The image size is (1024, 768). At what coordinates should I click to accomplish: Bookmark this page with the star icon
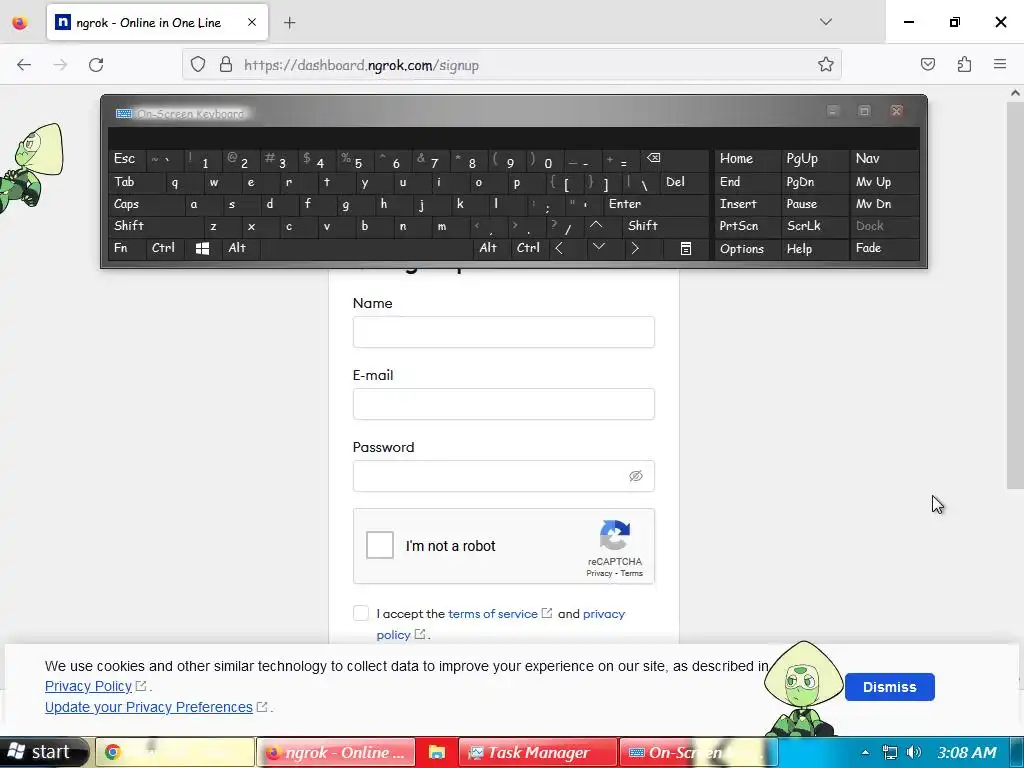coord(825,65)
